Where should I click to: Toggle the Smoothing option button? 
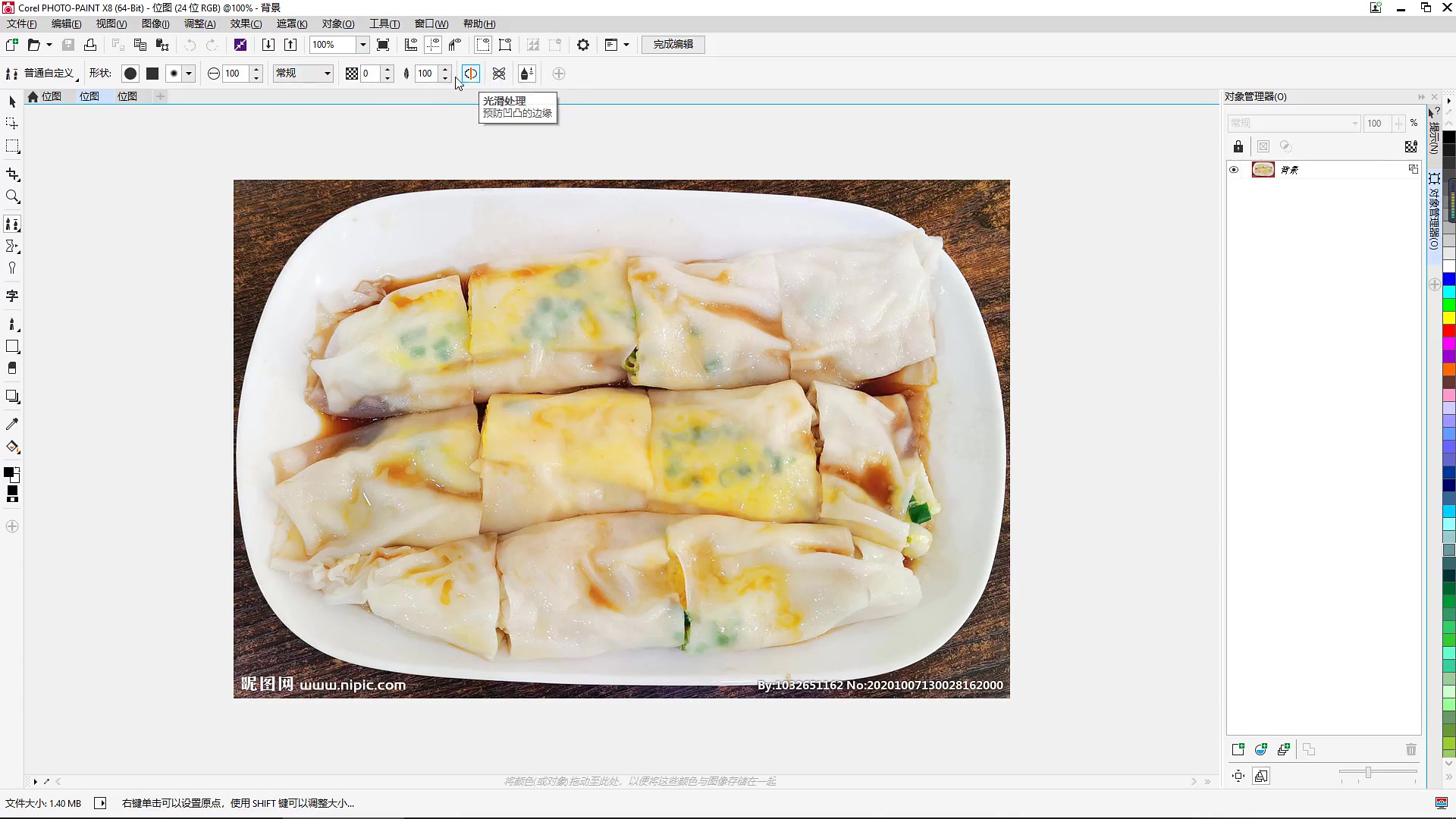click(471, 74)
